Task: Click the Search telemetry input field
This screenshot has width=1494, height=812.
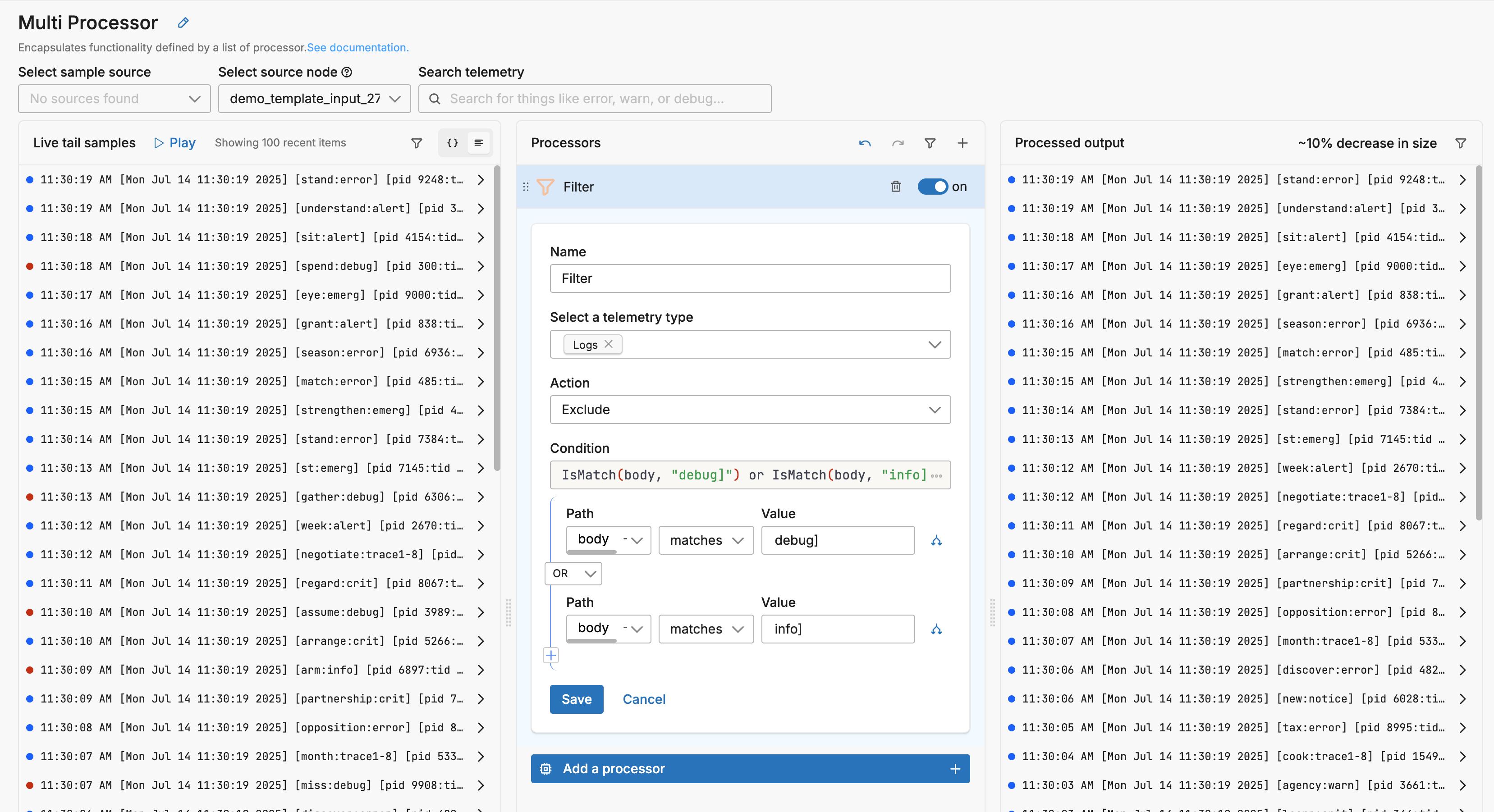Action: (x=595, y=99)
